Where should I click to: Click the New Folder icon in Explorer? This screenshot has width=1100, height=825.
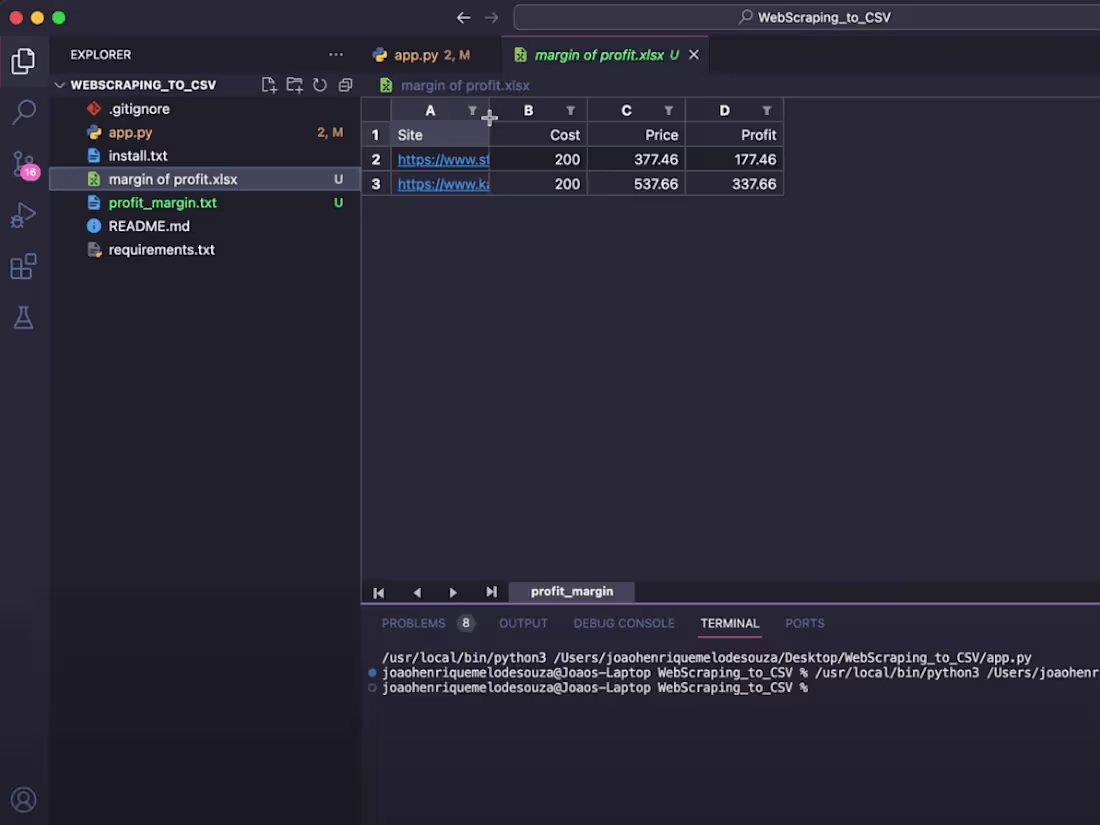point(294,85)
